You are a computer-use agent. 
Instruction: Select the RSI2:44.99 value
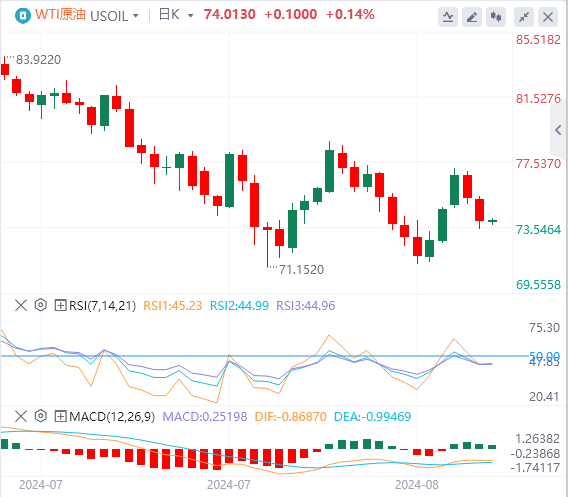click(x=239, y=306)
